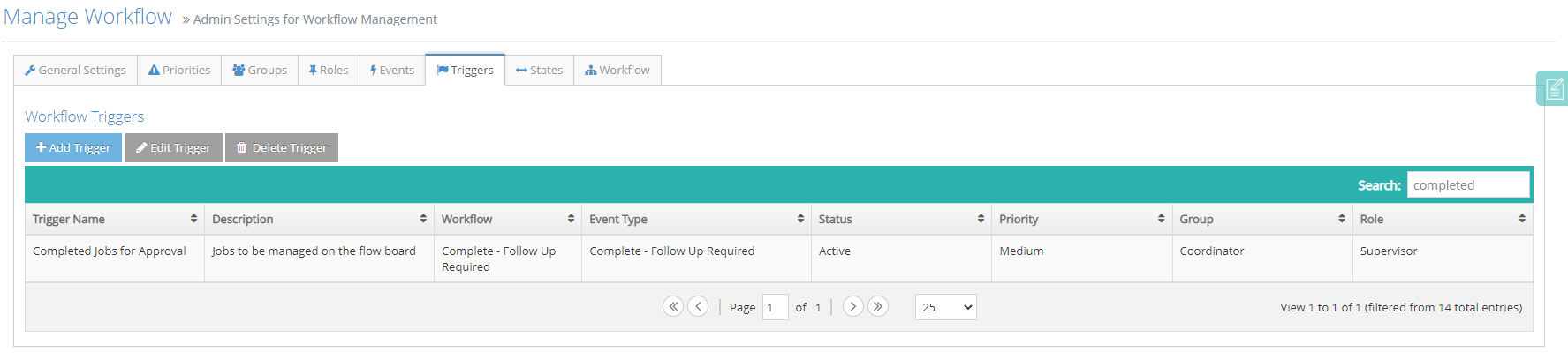This screenshot has width=1568, height=360.
Task: Click the Complete - Follow Up Required workflow cell
Action: tap(508, 259)
